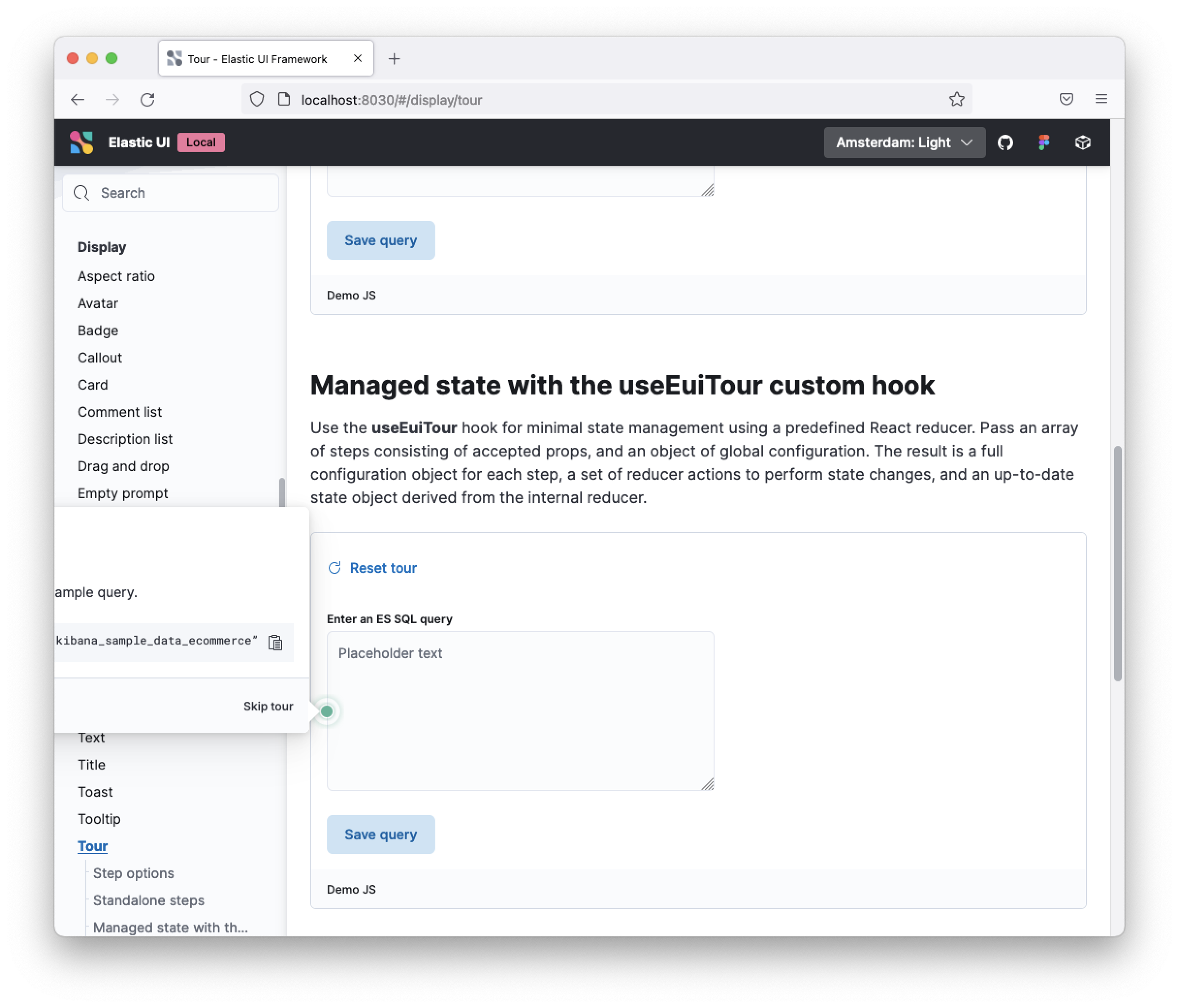This screenshot has width=1179, height=1008.
Task: Copy the kibana_sample_data_ecommerce query with clipboard icon
Action: click(275, 642)
